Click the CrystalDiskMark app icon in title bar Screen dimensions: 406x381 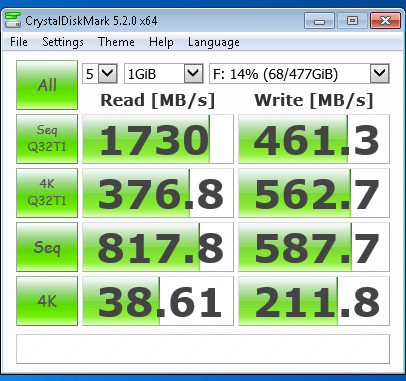(x=13, y=20)
